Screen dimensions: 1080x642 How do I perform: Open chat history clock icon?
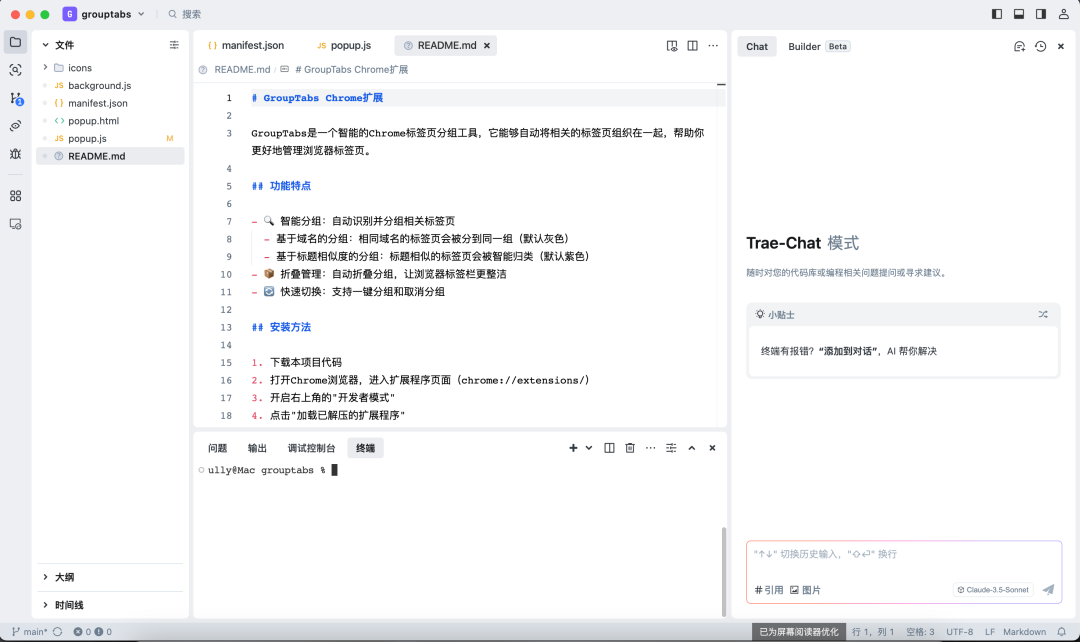tap(1040, 46)
